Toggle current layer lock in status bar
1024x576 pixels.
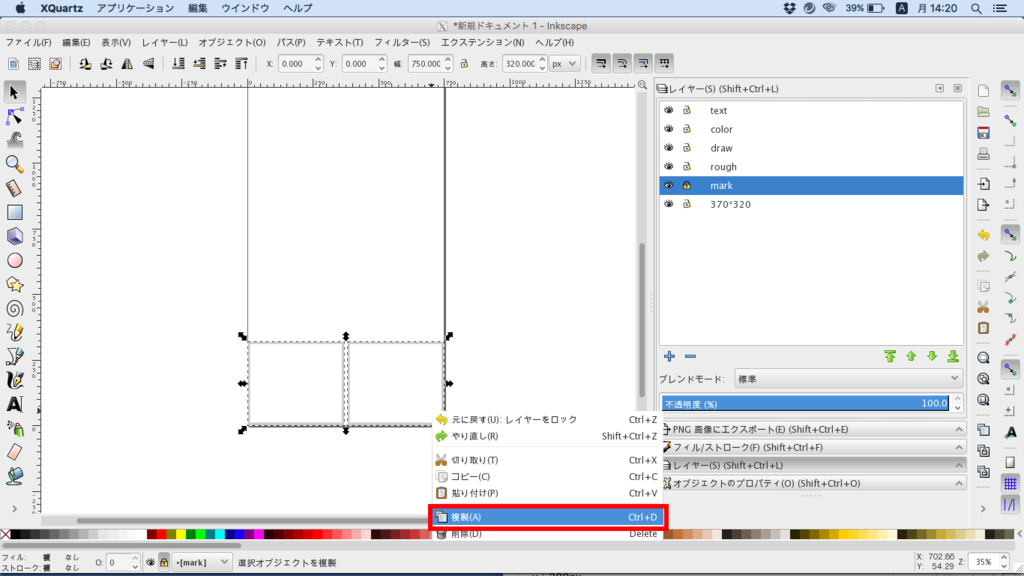[x=164, y=562]
